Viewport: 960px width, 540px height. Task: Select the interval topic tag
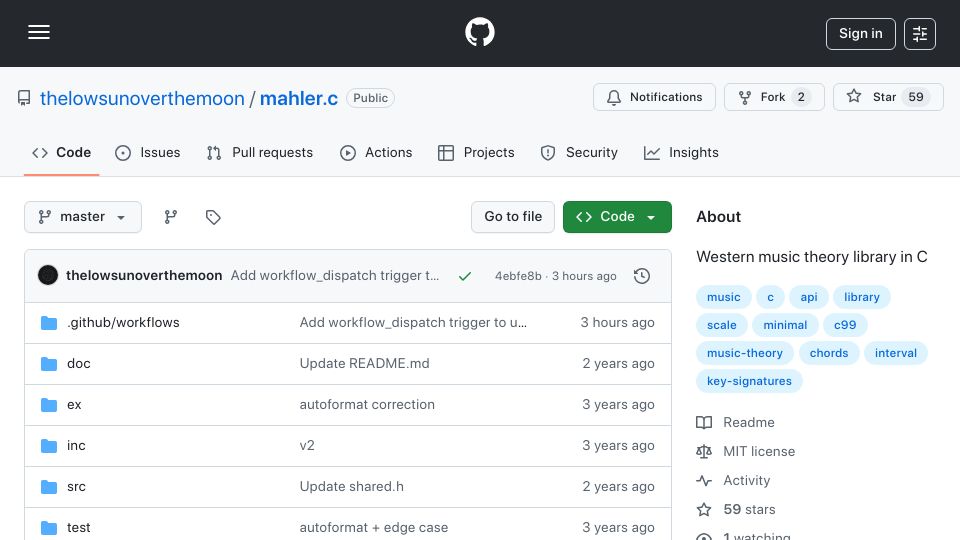coord(896,353)
